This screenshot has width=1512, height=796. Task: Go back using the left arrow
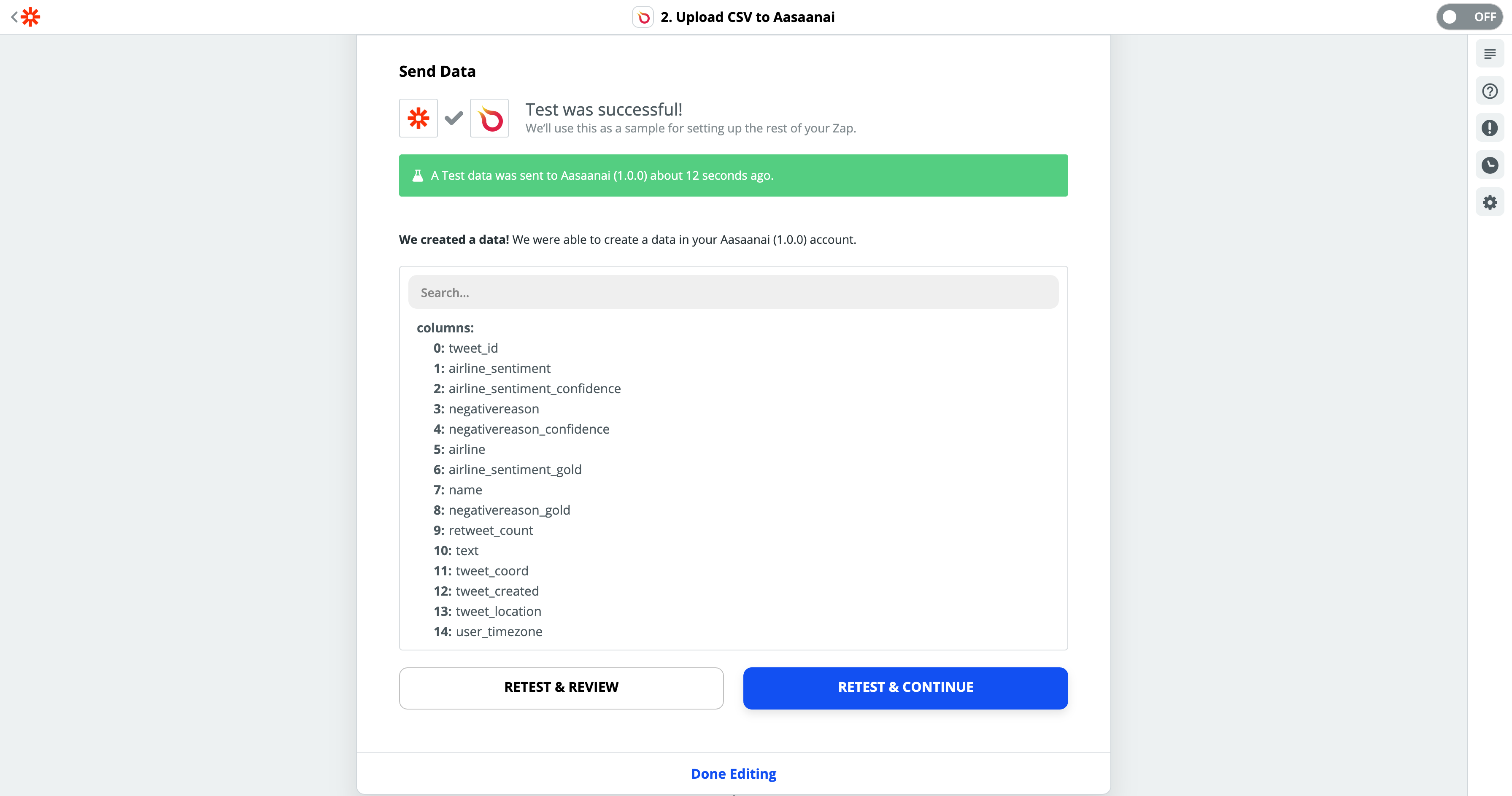pos(14,17)
